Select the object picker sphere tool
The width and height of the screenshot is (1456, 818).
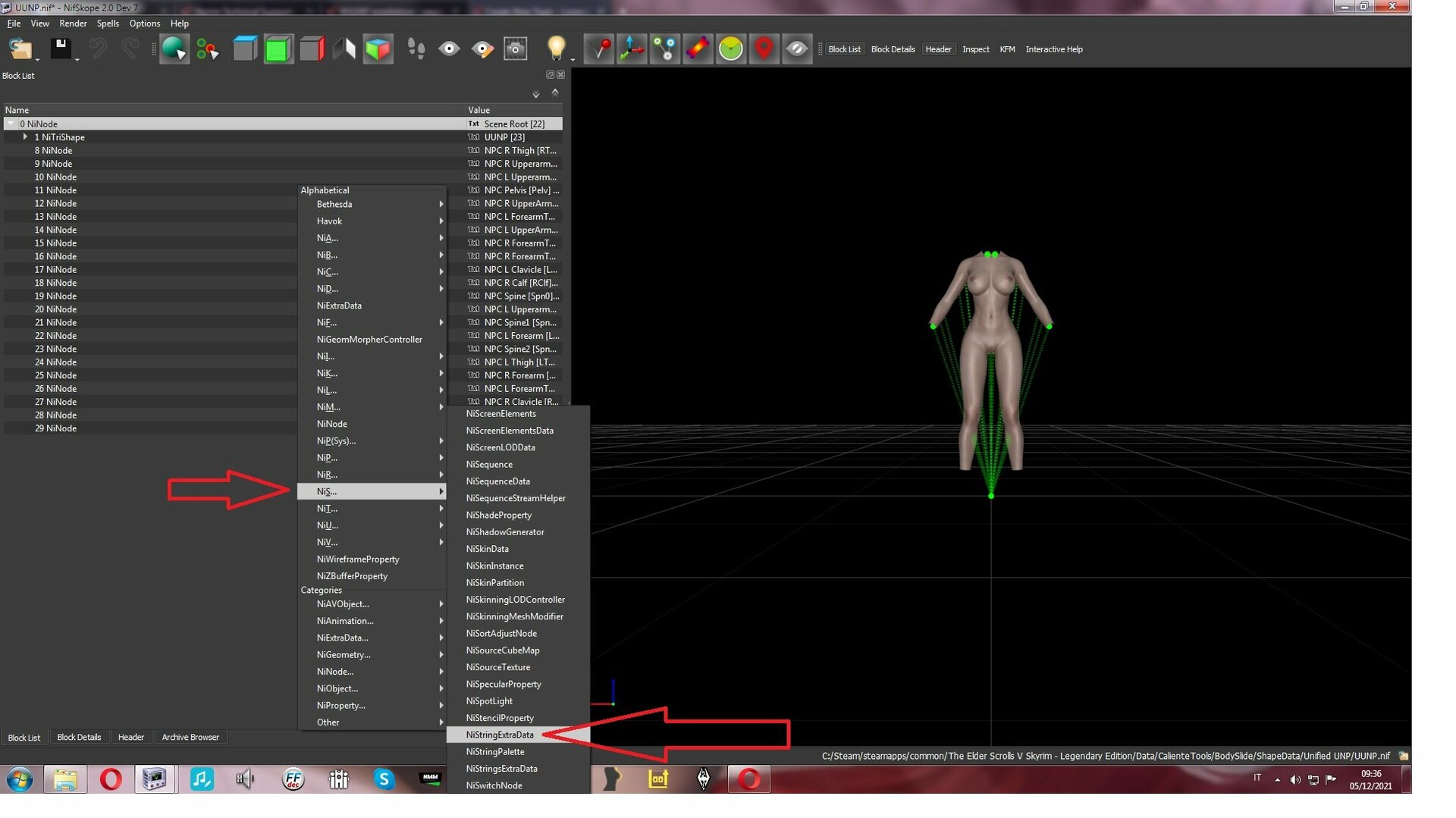(x=174, y=49)
